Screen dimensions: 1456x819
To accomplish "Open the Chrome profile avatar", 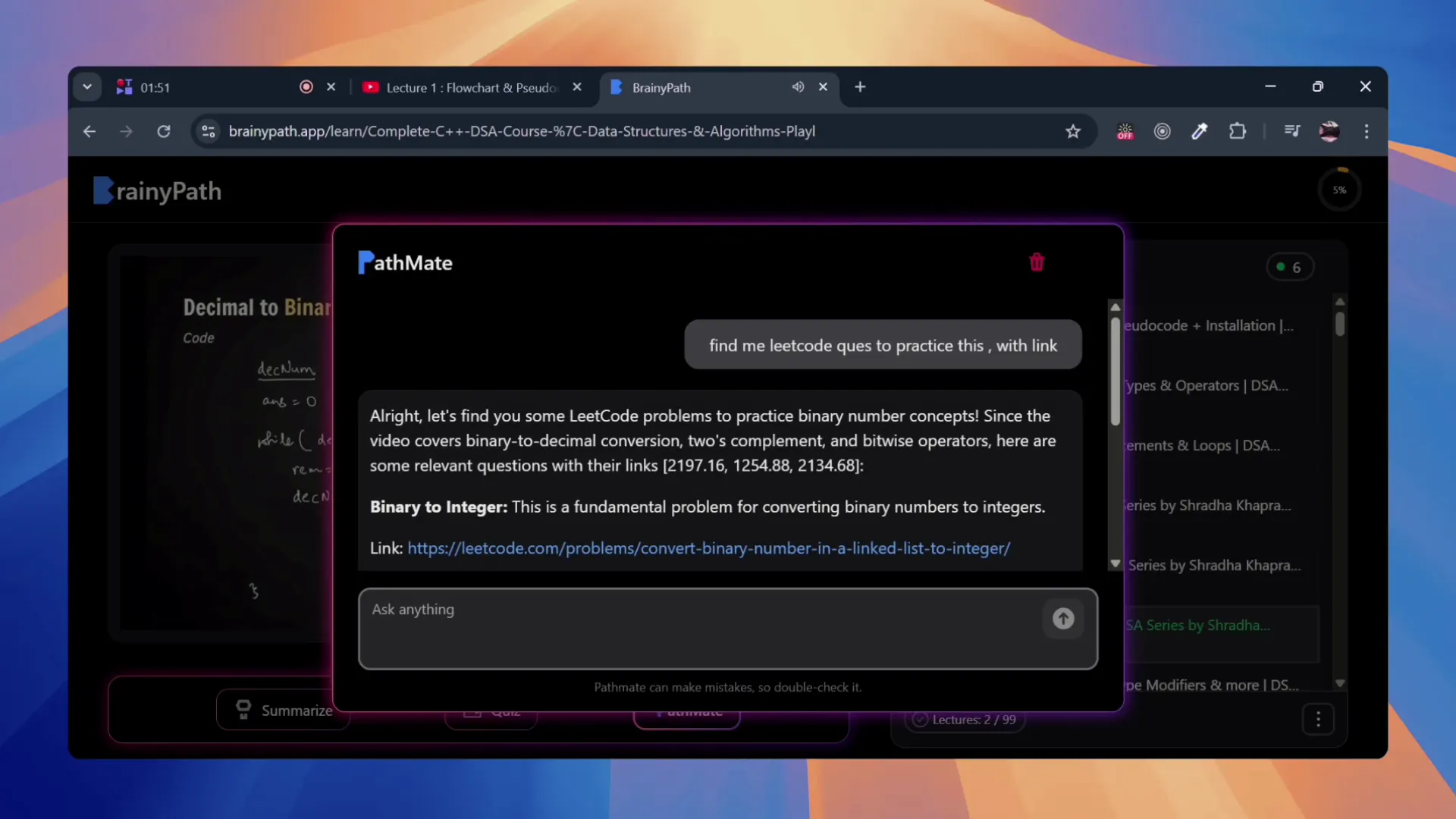I will 1329,131.
